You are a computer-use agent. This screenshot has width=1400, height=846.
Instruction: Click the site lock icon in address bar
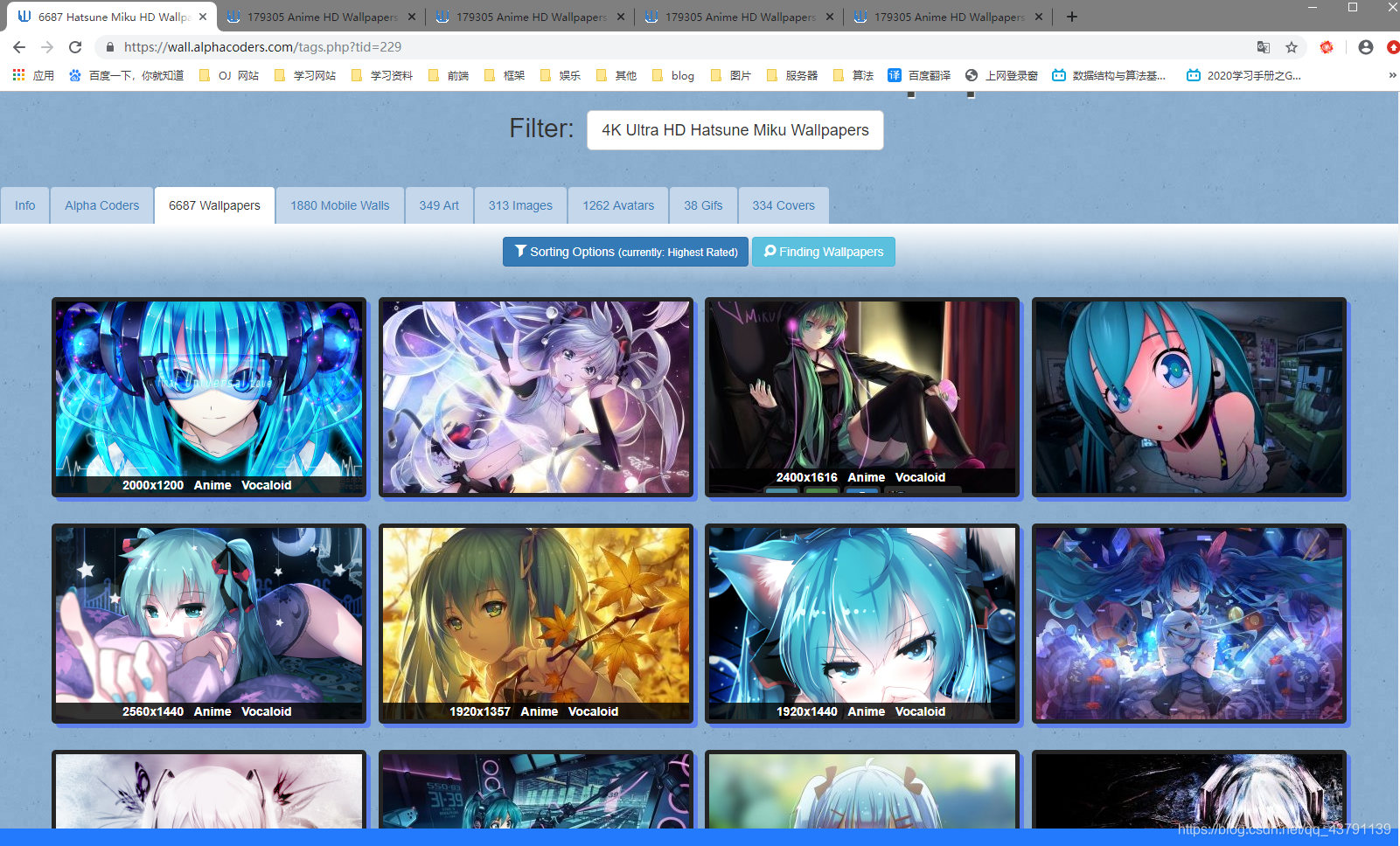(109, 47)
